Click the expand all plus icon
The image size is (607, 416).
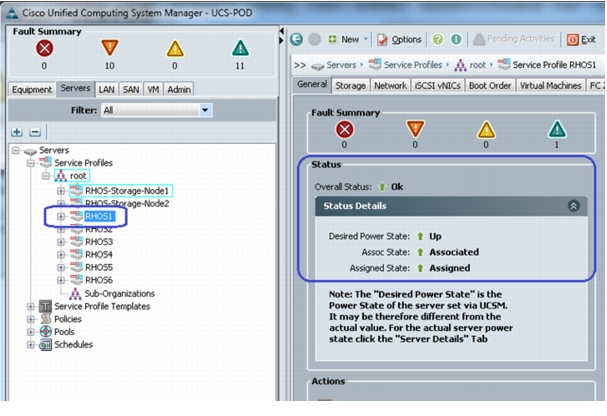[17, 132]
